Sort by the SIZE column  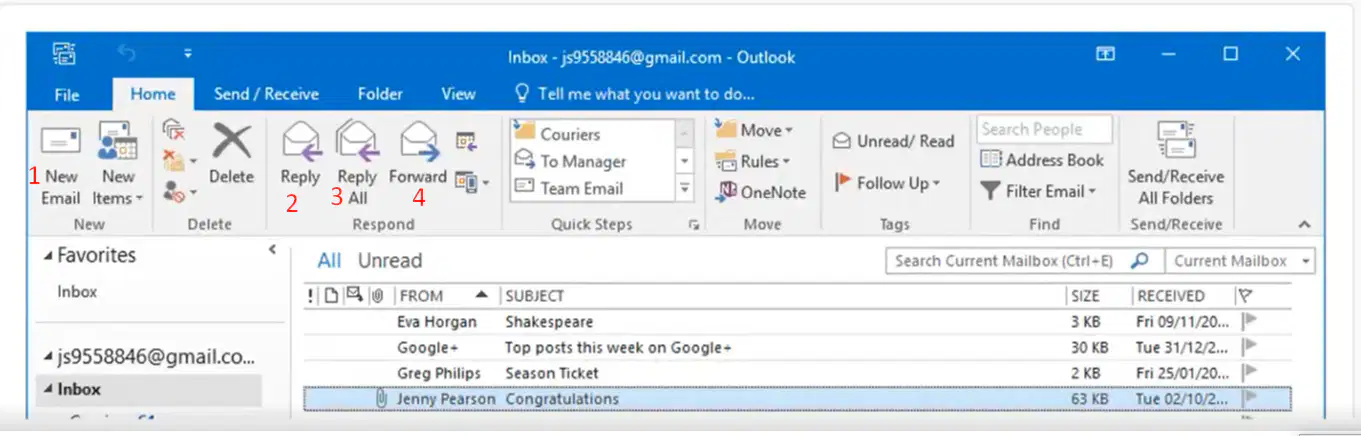pyautogui.click(x=1098, y=296)
